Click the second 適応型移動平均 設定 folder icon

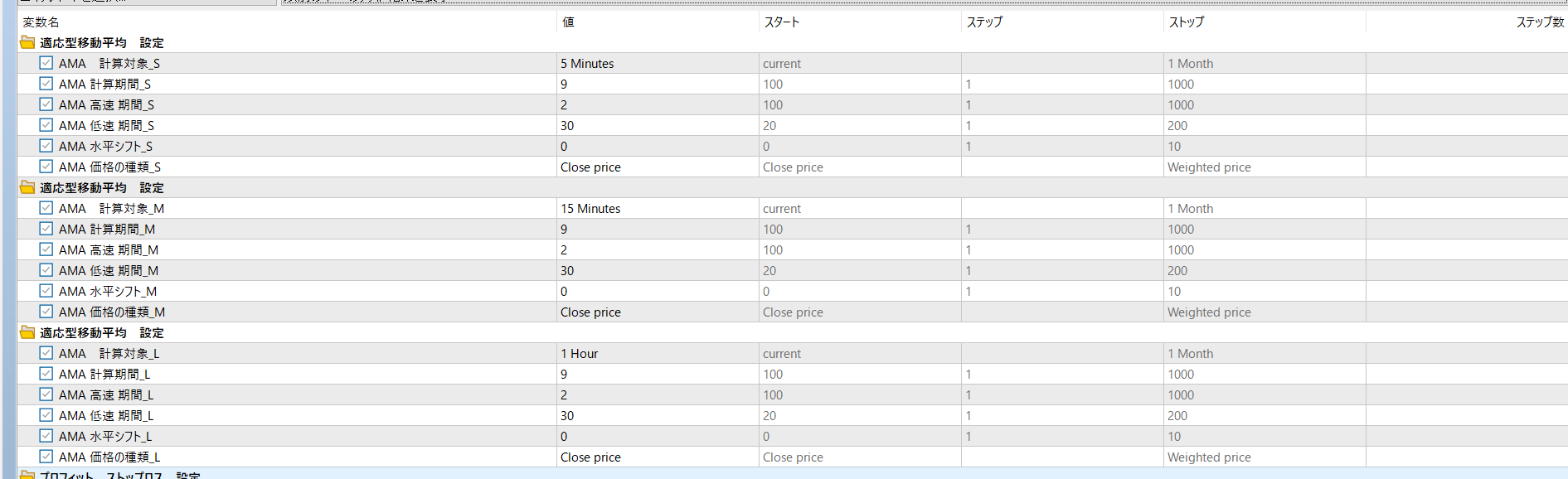point(27,187)
